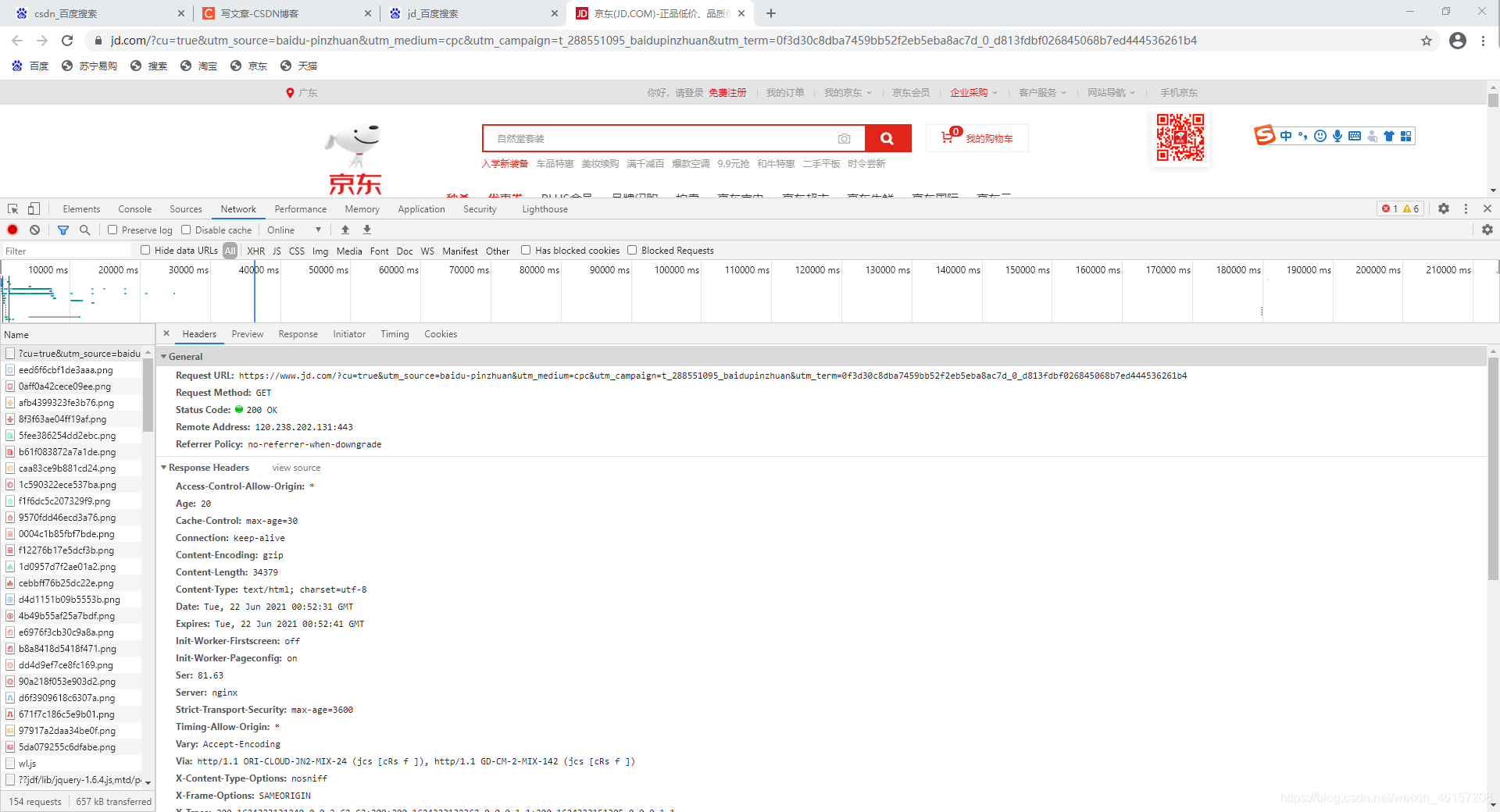
Task: Click Sogou input toolbar logo
Action: [1264, 135]
